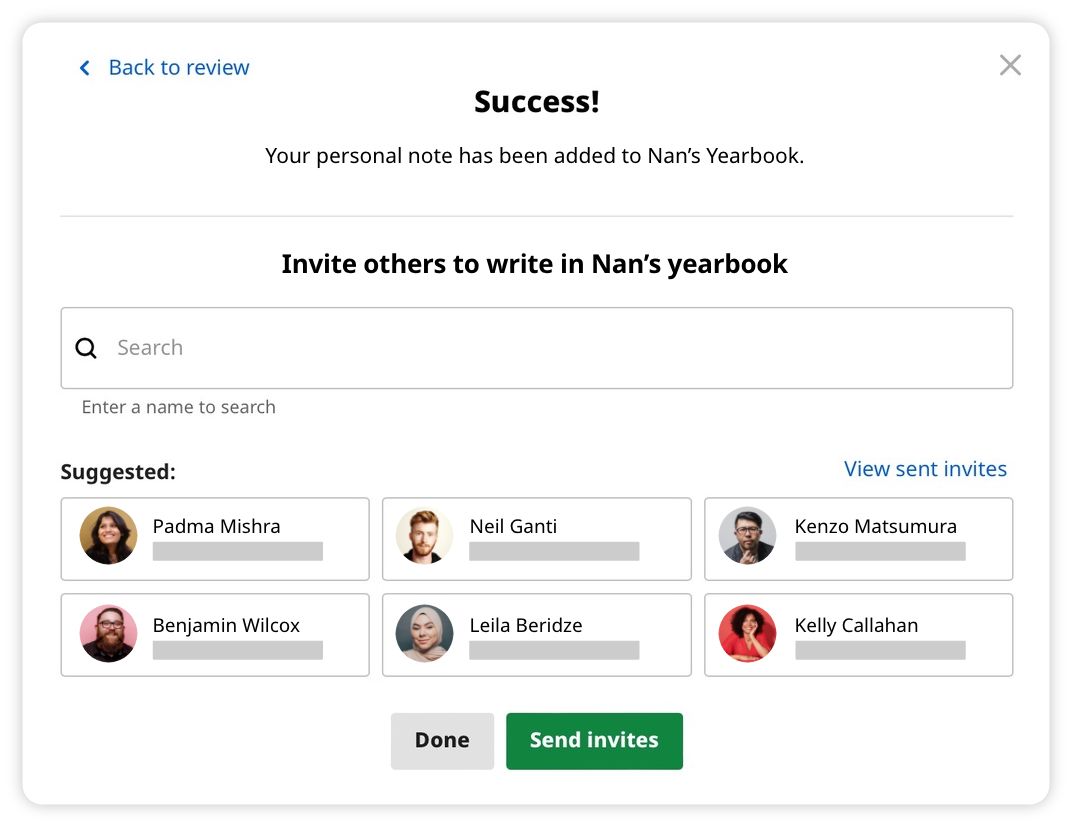
Task: Click the green Send invites button
Action: 594,741
